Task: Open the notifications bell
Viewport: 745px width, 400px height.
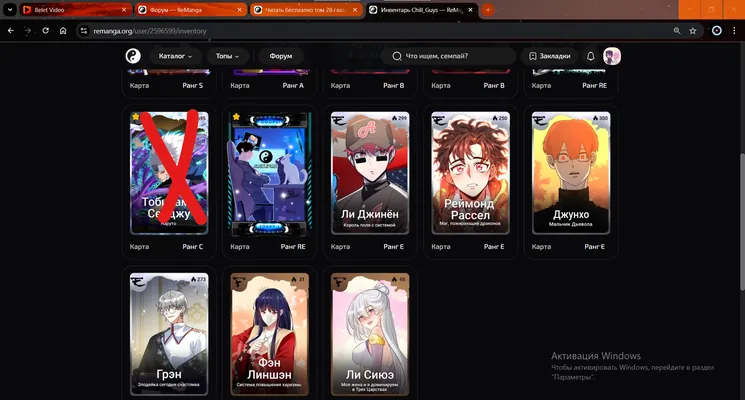Action: click(591, 56)
